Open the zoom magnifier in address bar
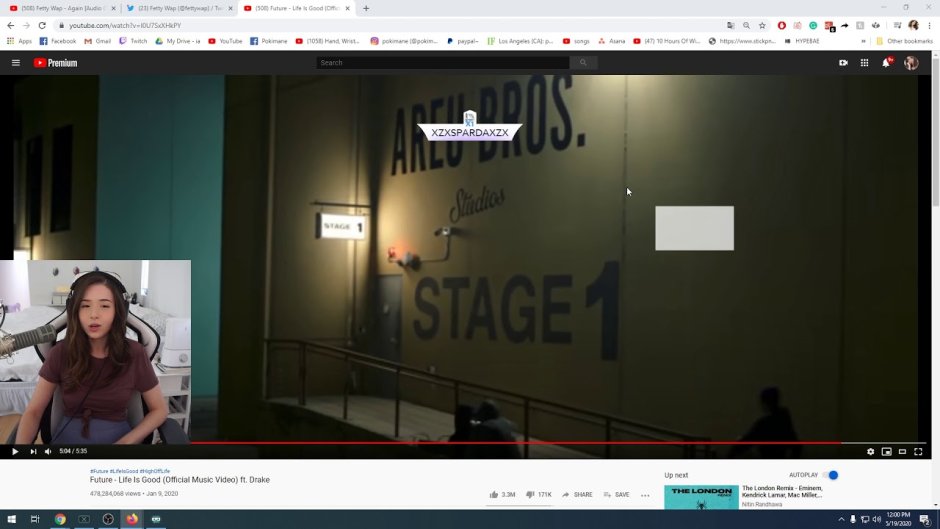The height and width of the screenshot is (529, 940). (x=746, y=25)
